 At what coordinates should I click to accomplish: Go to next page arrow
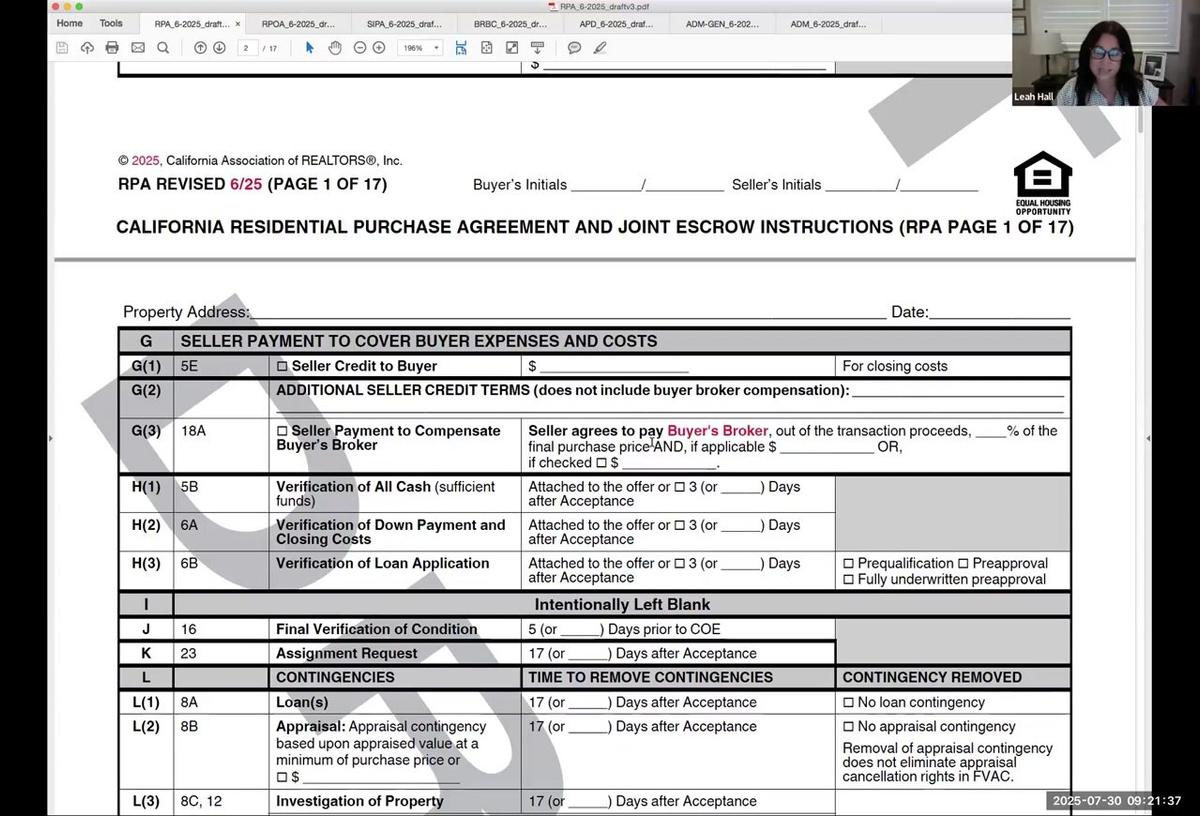tap(219, 47)
